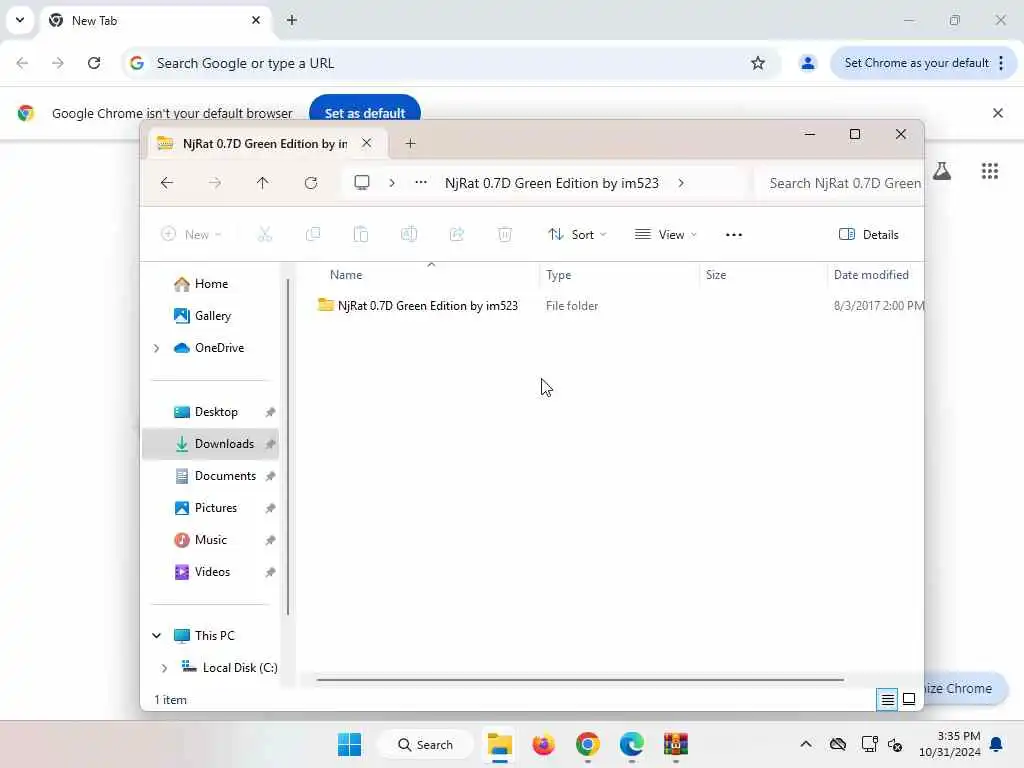This screenshot has height=768, width=1024.
Task: Expand the OneDrive tree node
Action: point(157,348)
